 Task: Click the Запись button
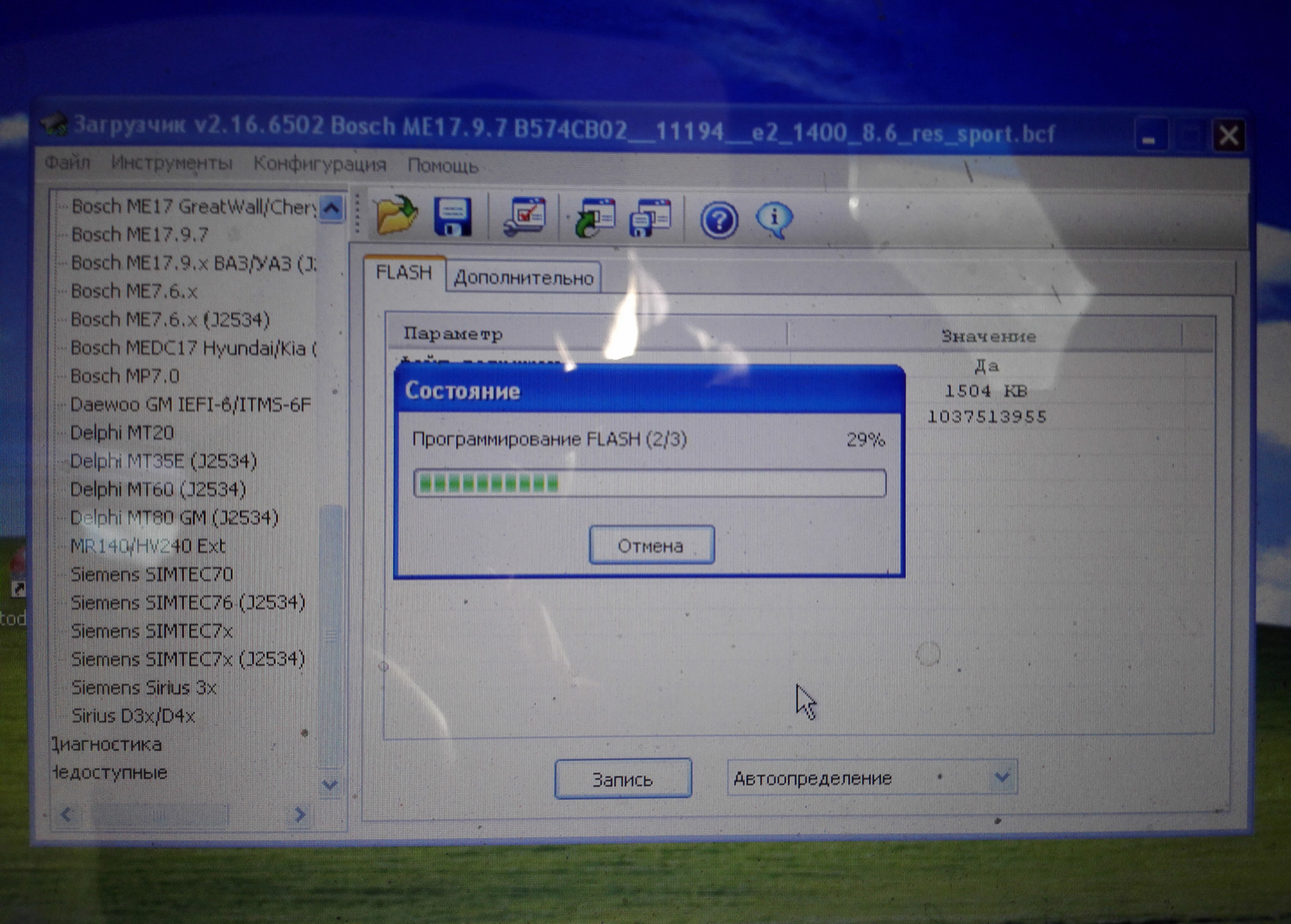623,779
